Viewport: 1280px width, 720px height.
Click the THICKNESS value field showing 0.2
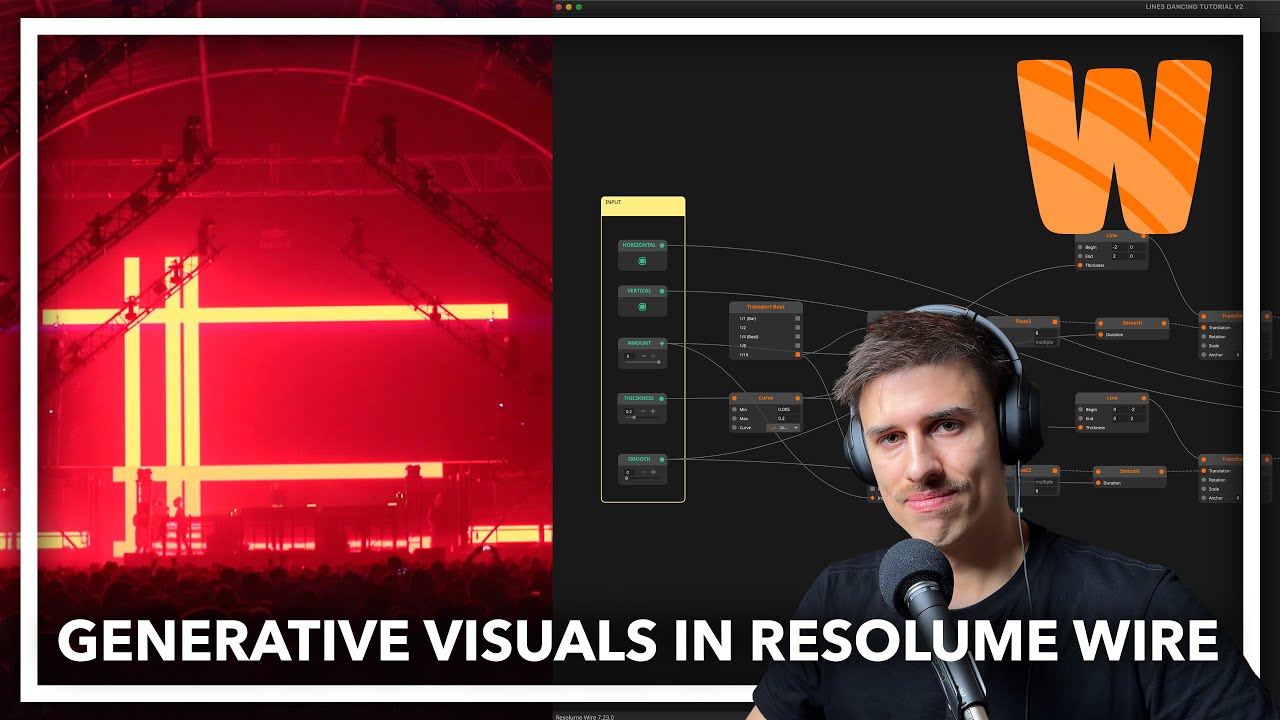[x=630, y=411]
